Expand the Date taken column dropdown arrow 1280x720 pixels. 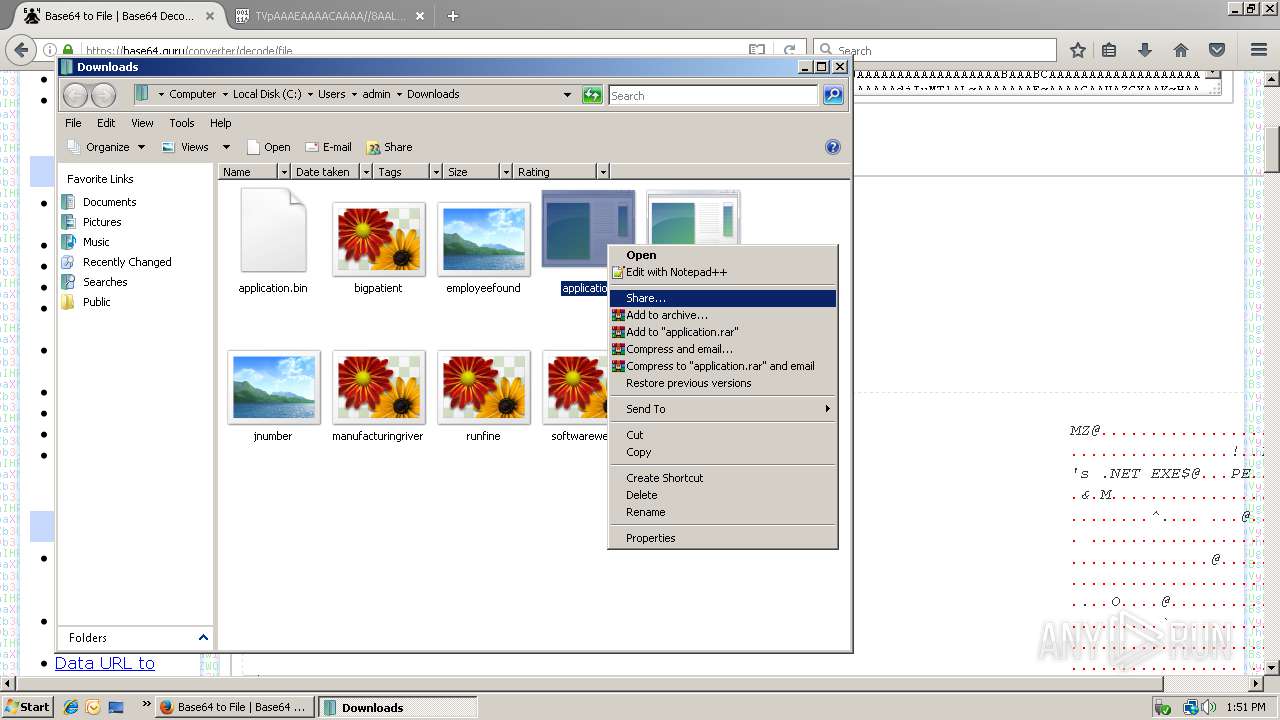[x=366, y=172]
